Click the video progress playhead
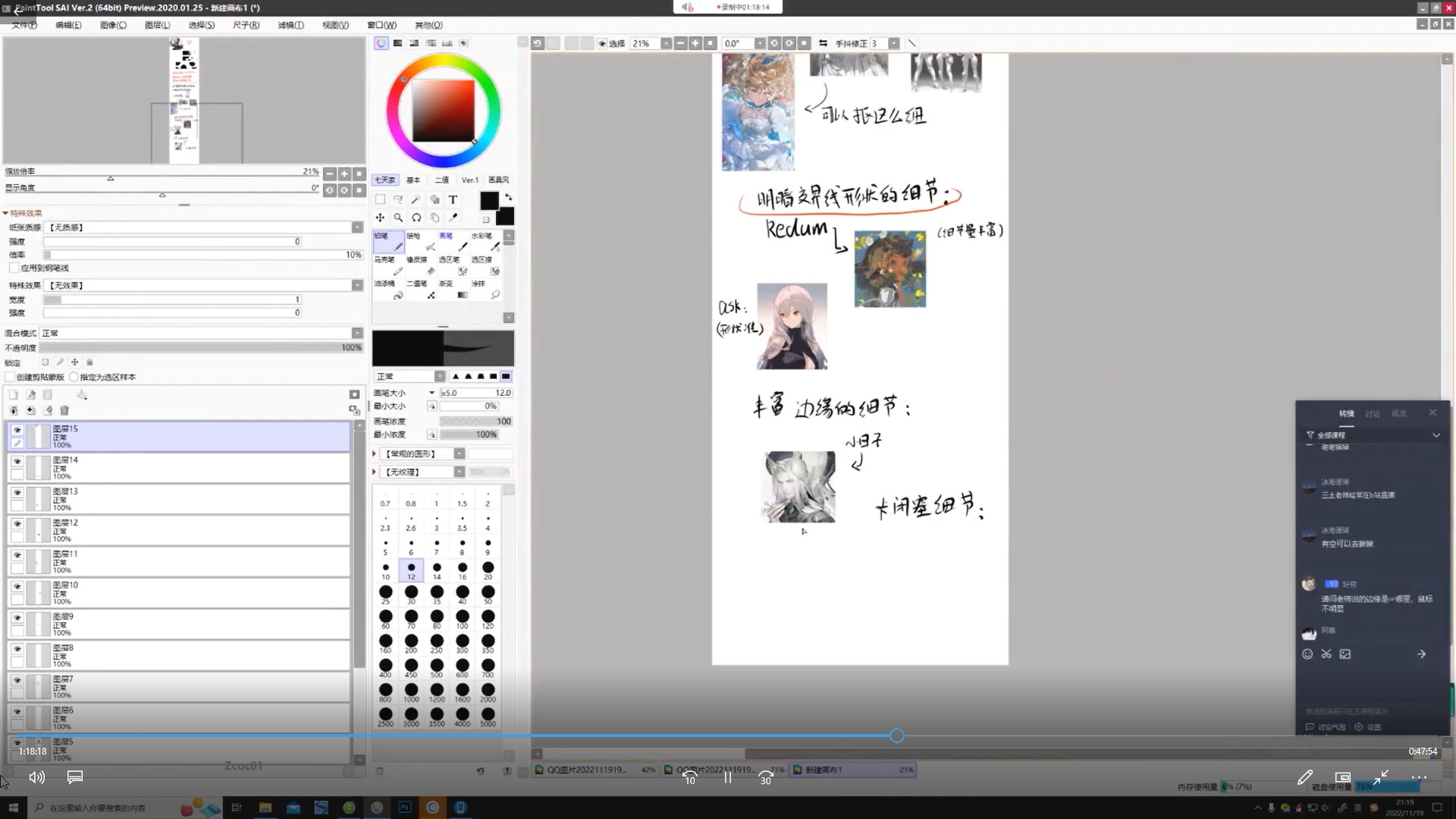 click(x=897, y=736)
